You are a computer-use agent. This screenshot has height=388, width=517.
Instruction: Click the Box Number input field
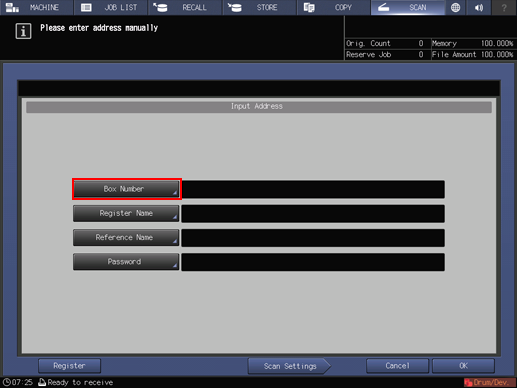coord(313,189)
